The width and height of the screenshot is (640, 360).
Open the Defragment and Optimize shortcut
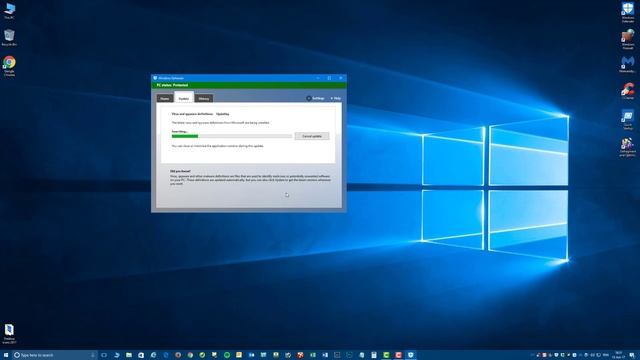[x=628, y=147]
